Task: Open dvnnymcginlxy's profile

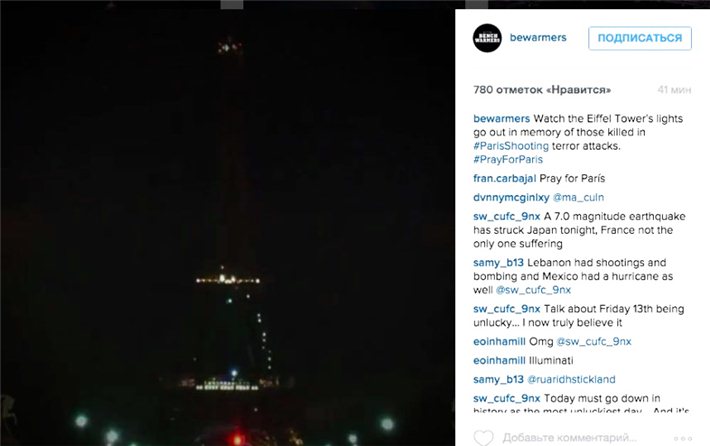Action: click(511, 197)
